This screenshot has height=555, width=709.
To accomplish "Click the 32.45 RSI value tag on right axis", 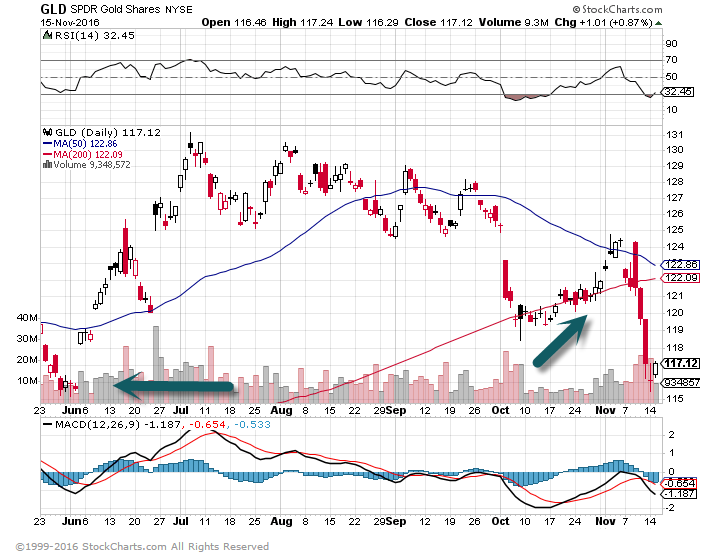I will [x=678, y=92].
